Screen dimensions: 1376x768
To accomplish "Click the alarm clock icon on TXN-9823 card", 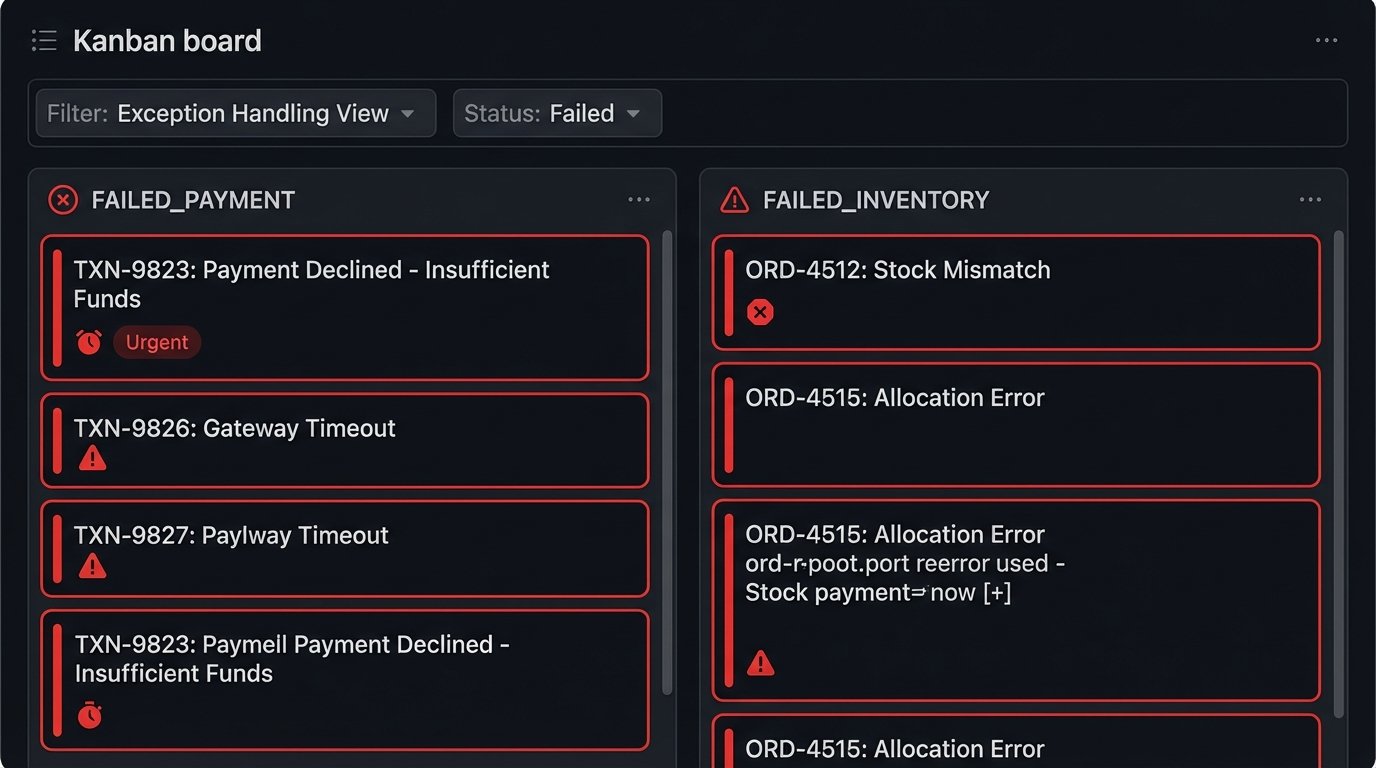I will [x=89, y=342].
